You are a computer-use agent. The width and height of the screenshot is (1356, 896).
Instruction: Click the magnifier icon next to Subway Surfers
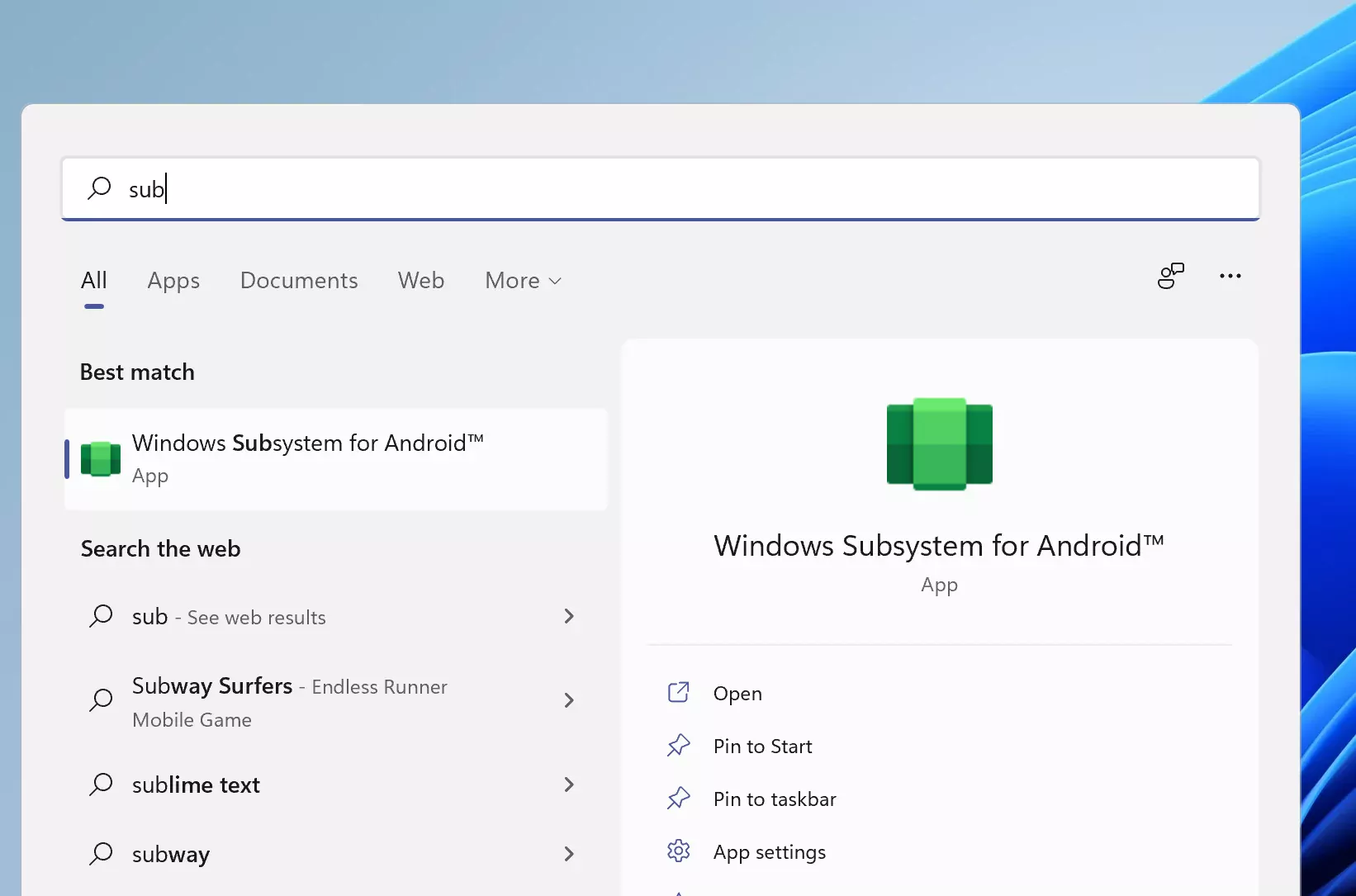click(x=101, y=700)
